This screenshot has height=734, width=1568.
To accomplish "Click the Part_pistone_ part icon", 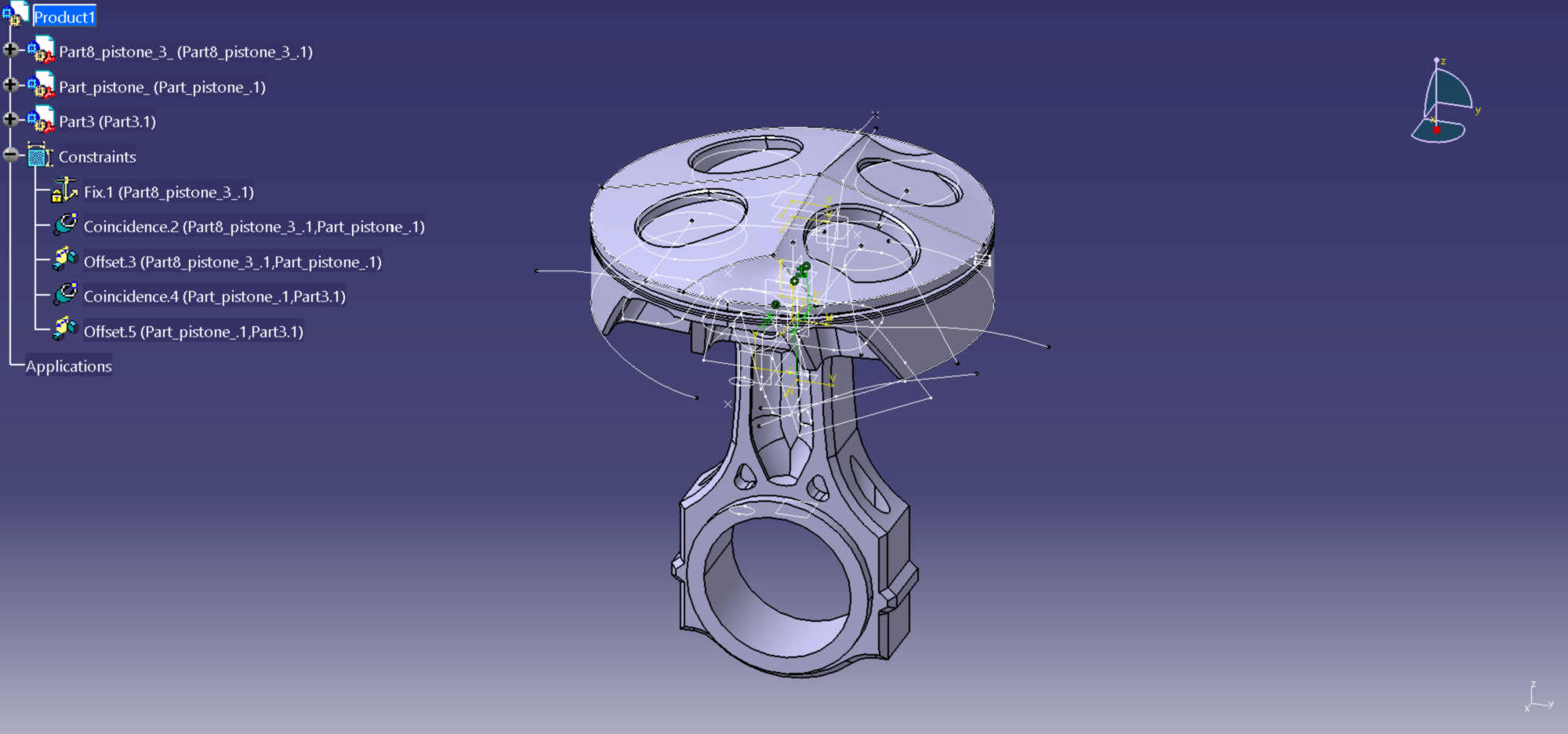I will tap(41, 85).
